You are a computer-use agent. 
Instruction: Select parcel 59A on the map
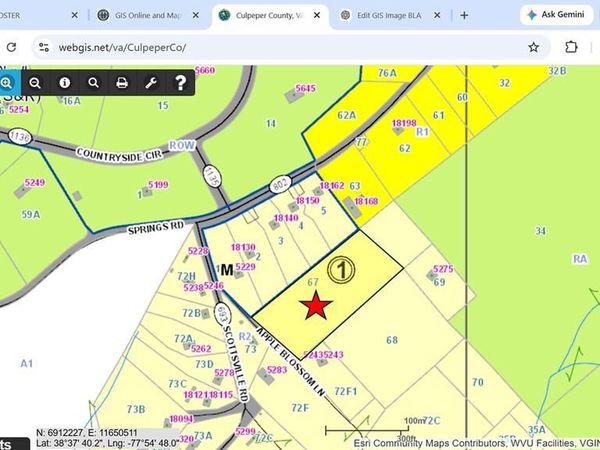(31, 214)
